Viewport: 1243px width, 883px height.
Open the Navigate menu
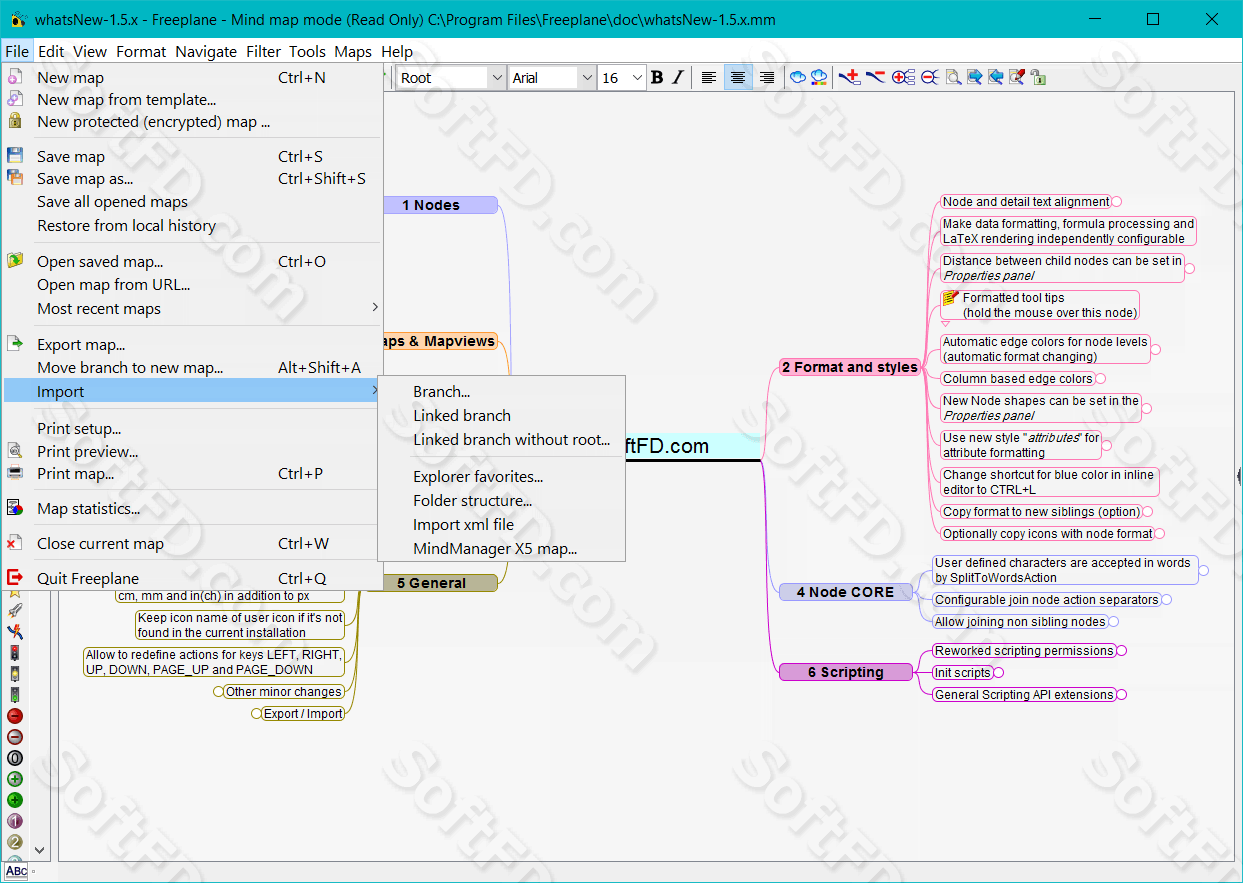click(206, 51)
